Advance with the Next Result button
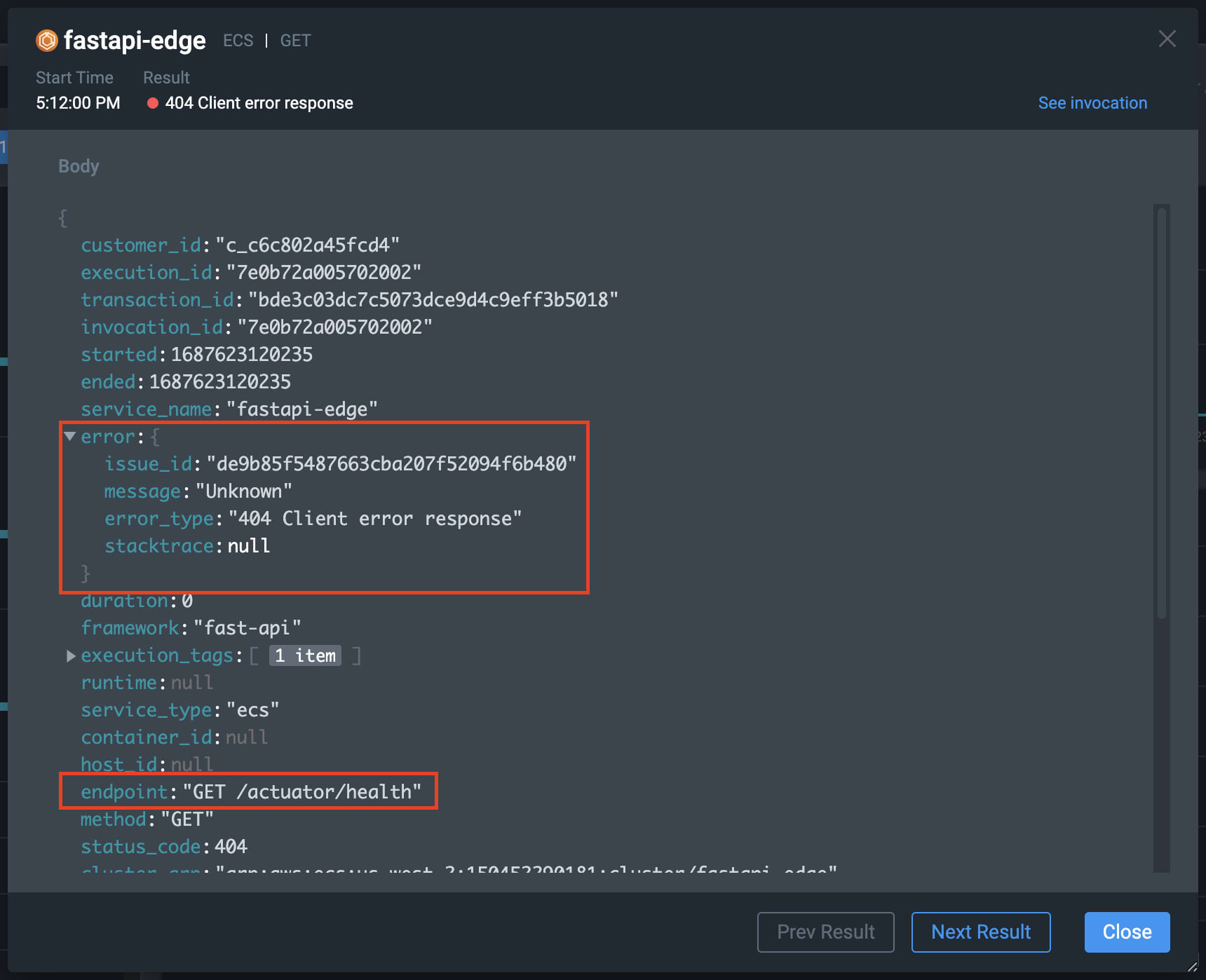The height and width of the screenshot is (980, 1206). click(x=980, y=932)
